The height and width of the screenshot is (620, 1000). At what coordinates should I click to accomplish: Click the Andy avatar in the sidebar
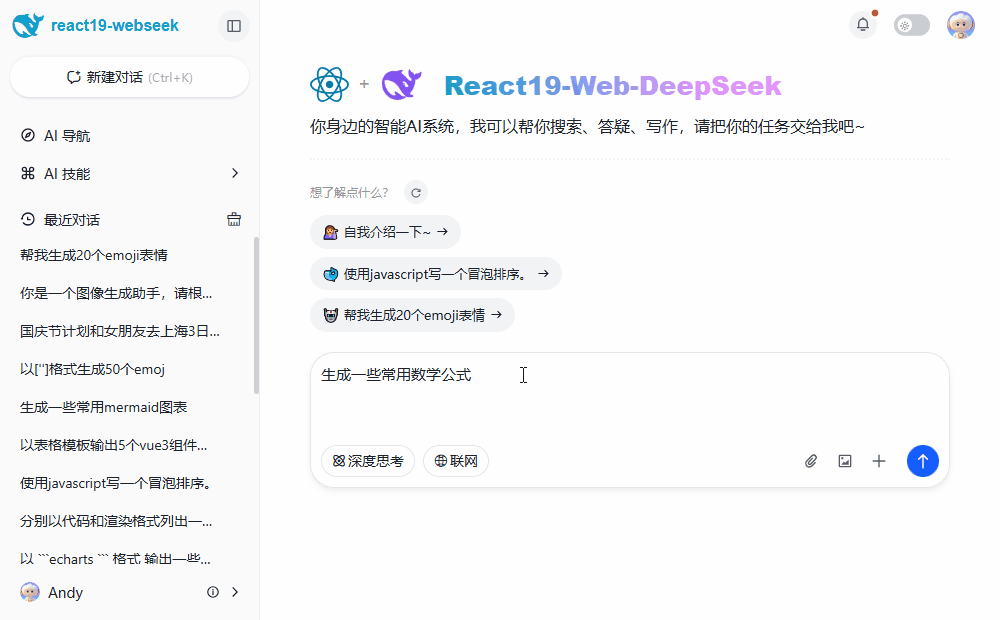click(30, 592)
